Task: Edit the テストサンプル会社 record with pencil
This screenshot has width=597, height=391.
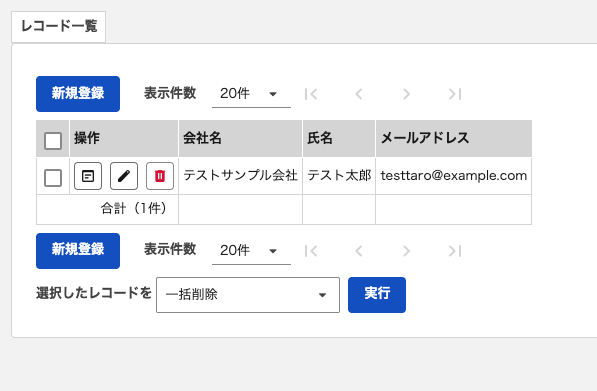Action: coord(124,176)
